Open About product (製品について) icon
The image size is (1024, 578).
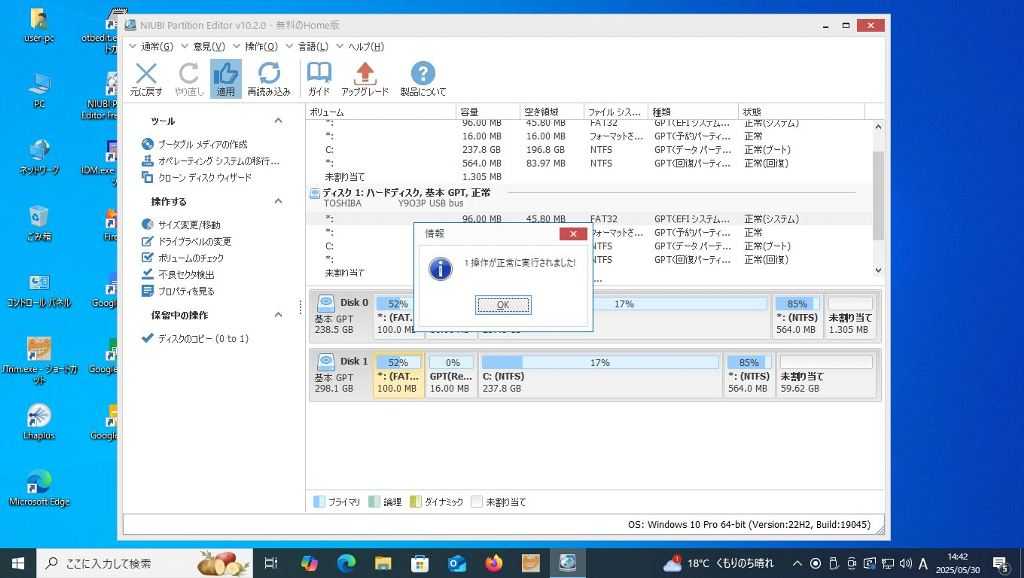423,76
